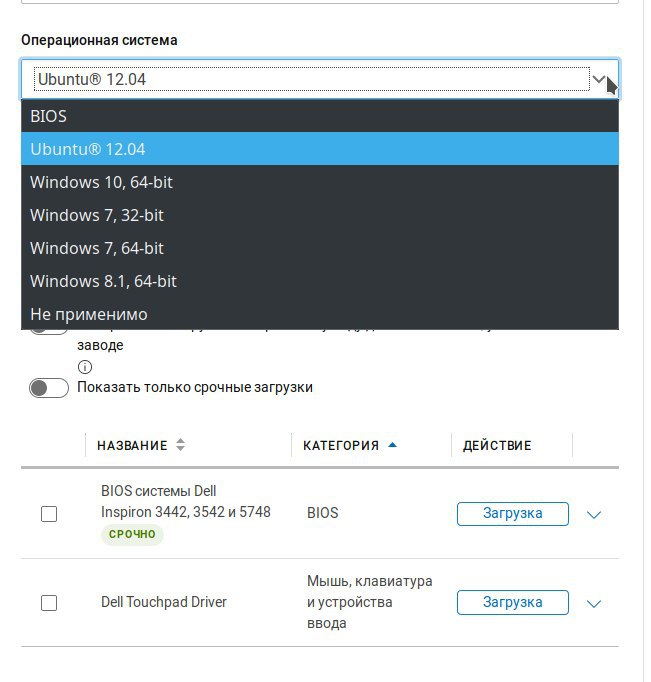The height and width of the screenshot is (682, 651).
Task: Sort by НАЗВАНИЕ column sort arrows
Action: [180, 445]
